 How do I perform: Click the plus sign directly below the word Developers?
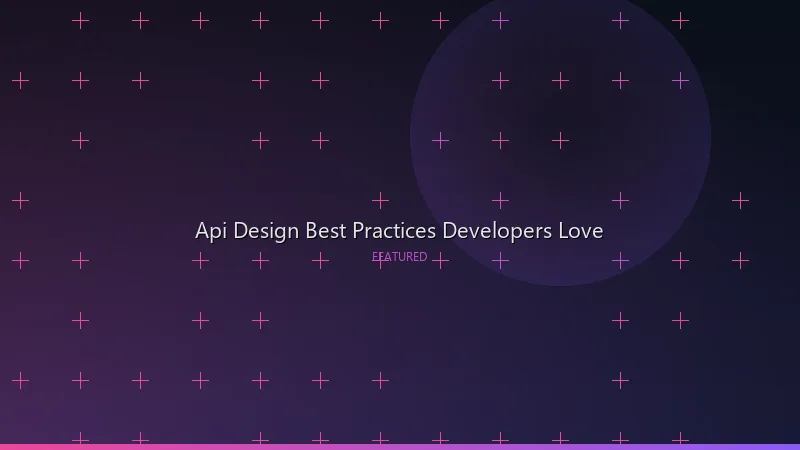tap(500, 260)
